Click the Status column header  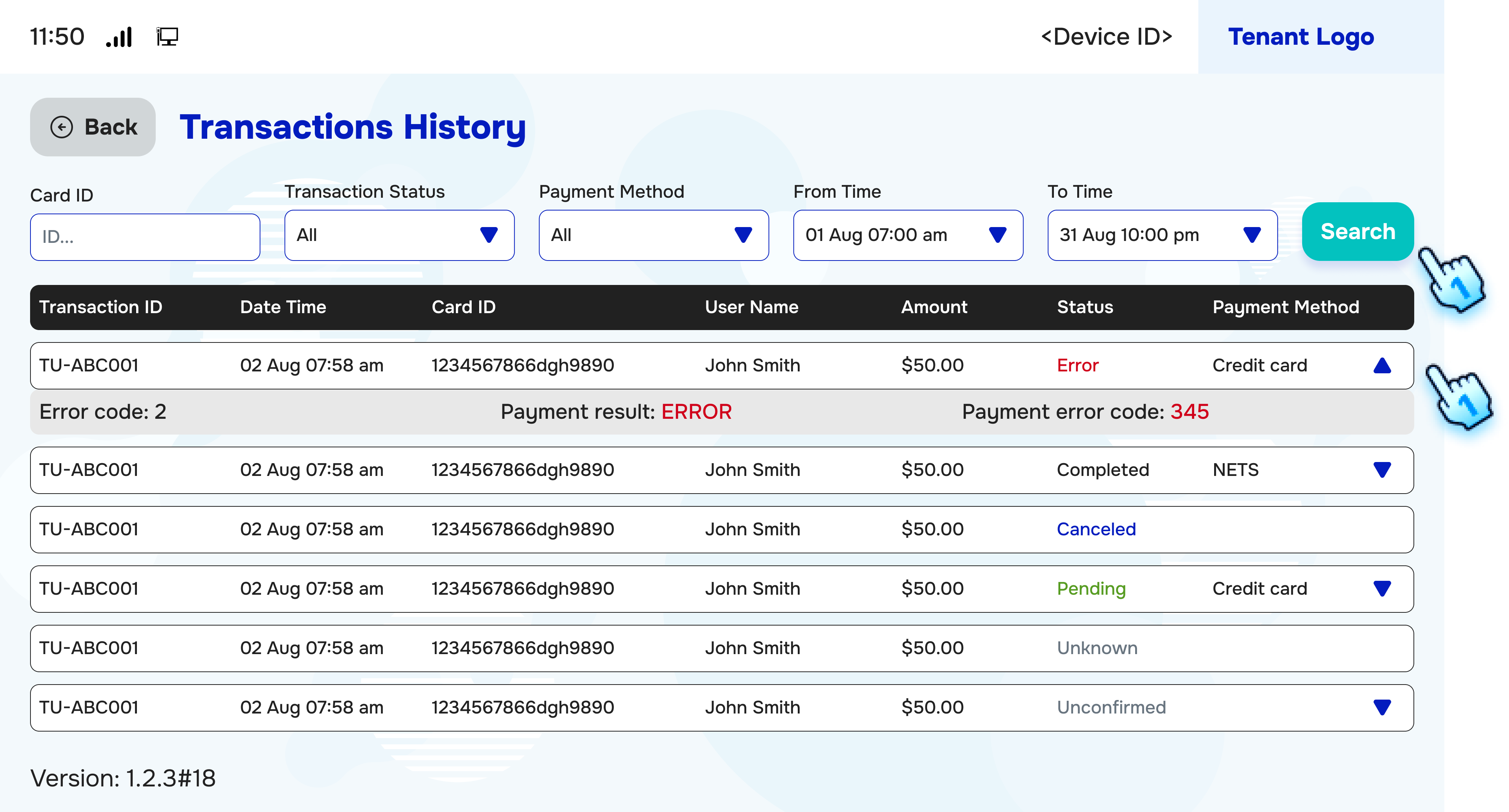point(1085,307)
